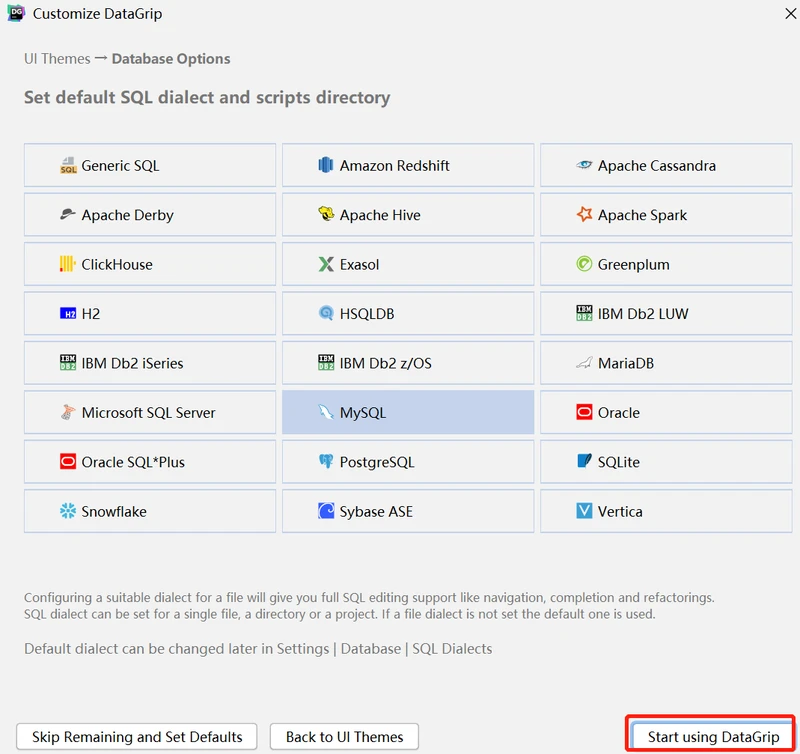Select the Oracle red icon
The image size is (800, 754).
coord(584,412)
